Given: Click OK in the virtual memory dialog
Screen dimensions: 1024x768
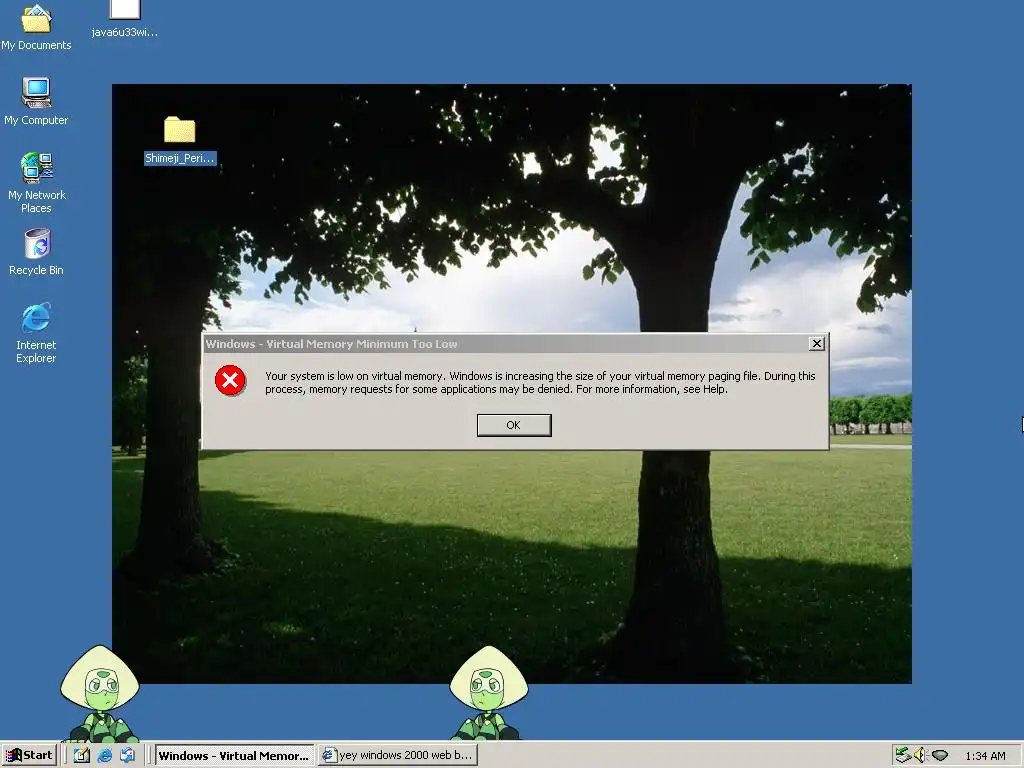Looking at the screenshot, I should pyautogui.click(x=514, y=425).
